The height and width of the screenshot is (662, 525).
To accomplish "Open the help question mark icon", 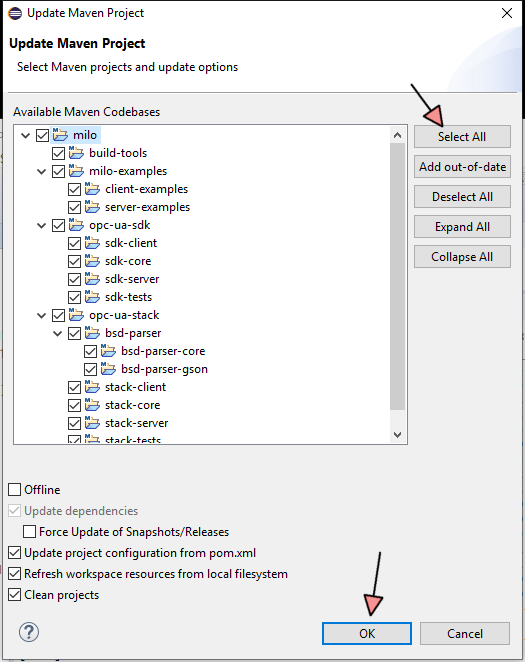I will [29, 632].
